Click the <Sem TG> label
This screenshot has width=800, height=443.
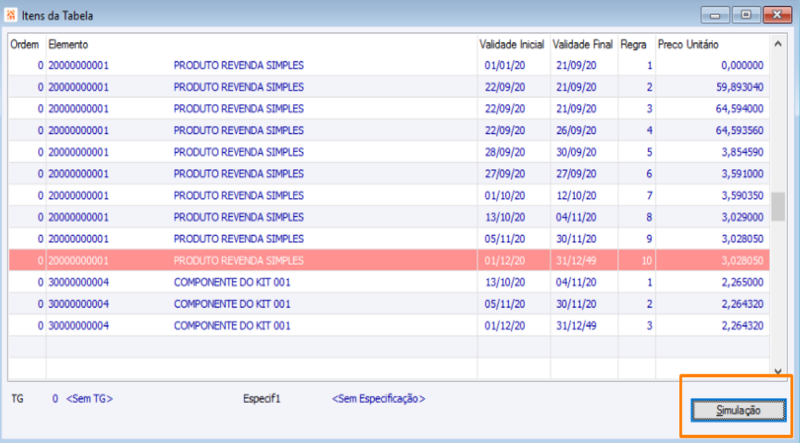click(x=90, y=399)
